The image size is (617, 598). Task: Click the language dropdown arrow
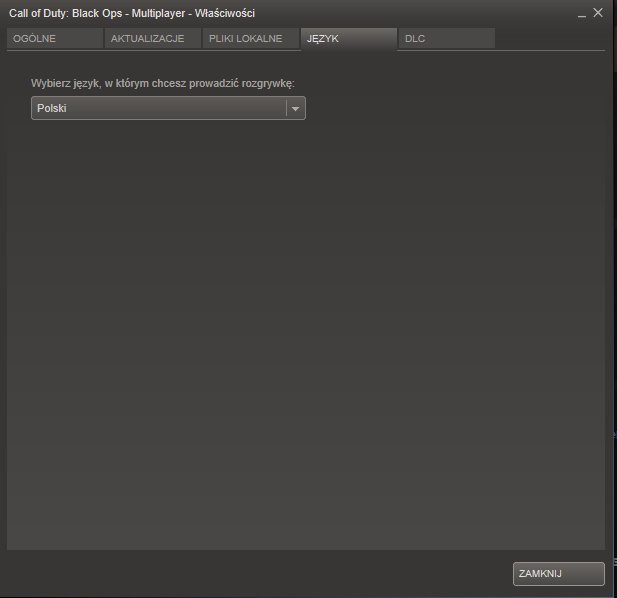click(x=296, y=109)
